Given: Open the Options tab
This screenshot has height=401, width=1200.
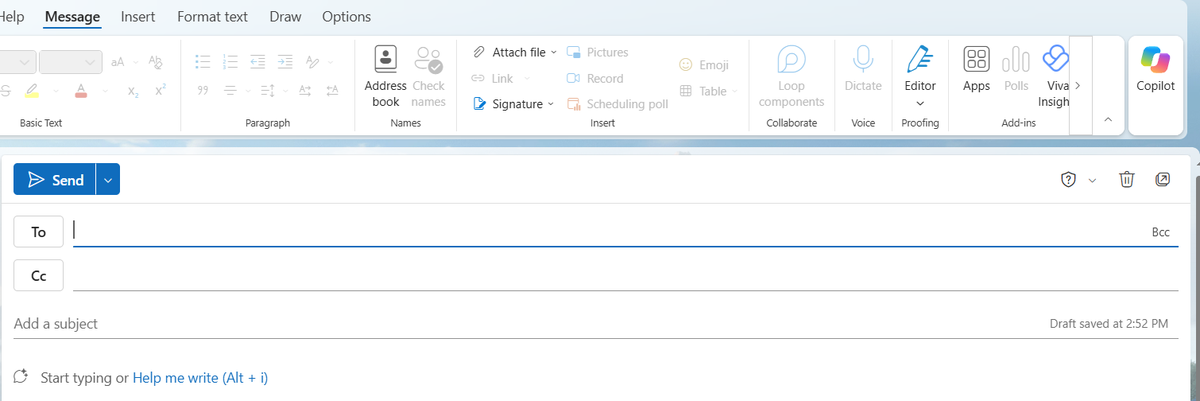Looking at the screenshot, I should point(347,16).
